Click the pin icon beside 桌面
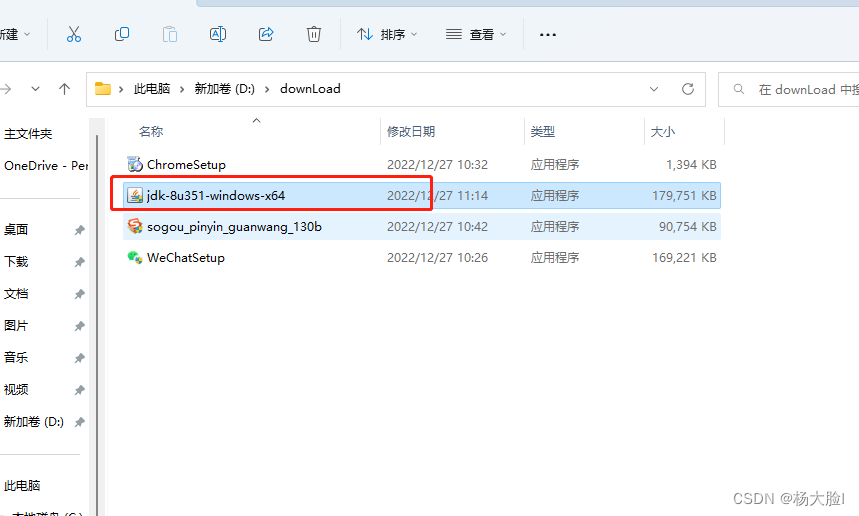This screenshot has height=516, width=859. (79, 230)
